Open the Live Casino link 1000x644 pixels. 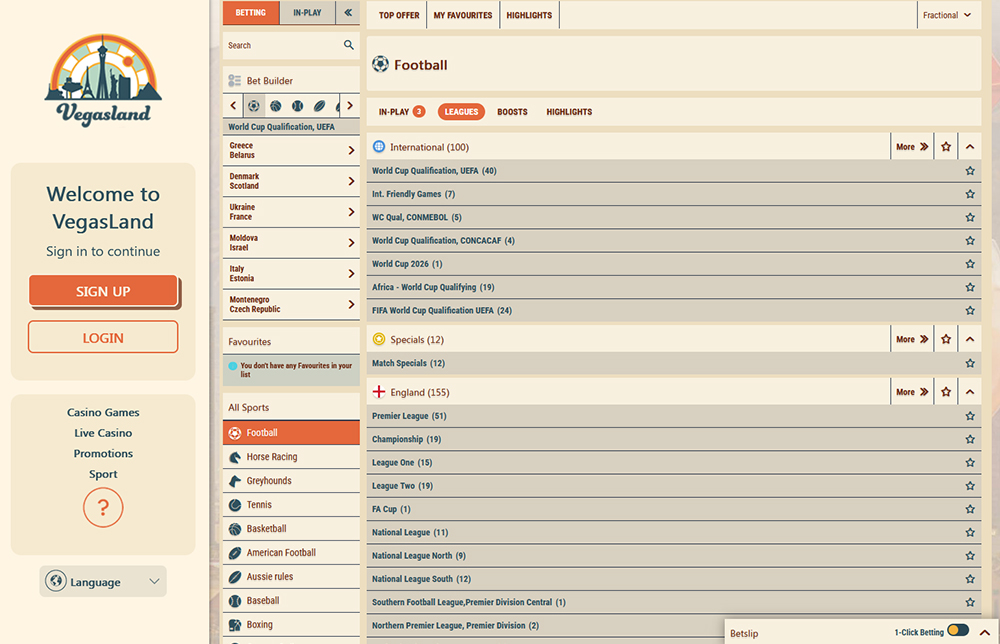[x=103, y=433]
